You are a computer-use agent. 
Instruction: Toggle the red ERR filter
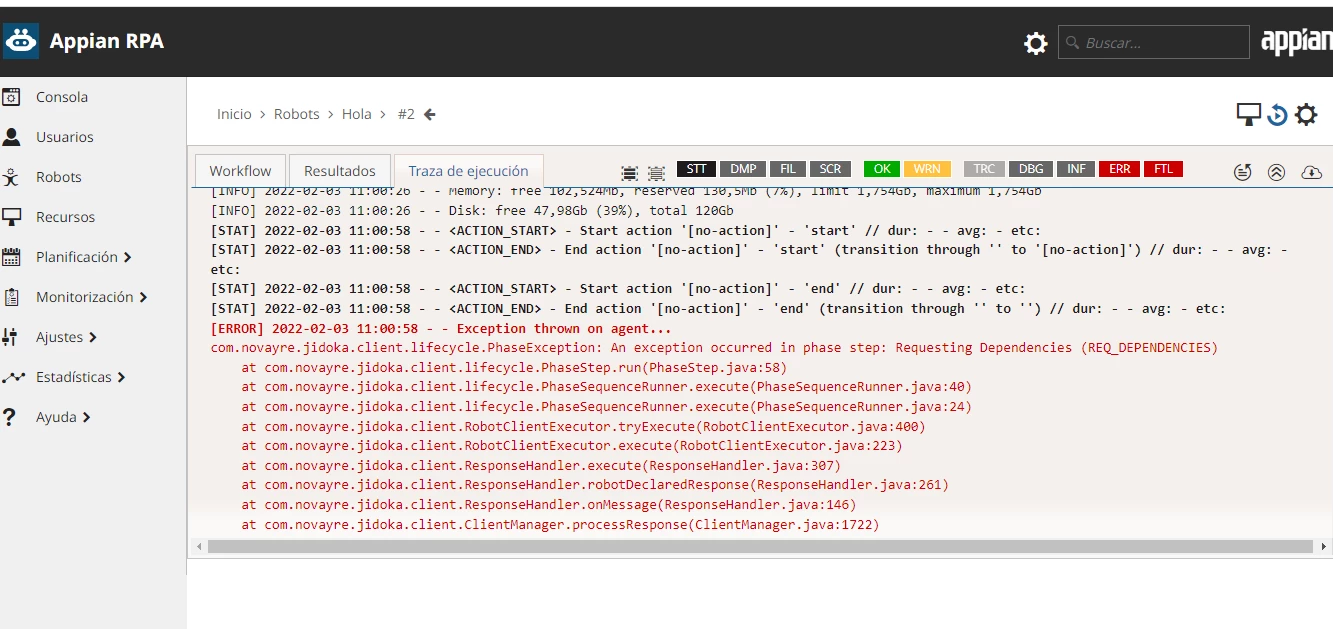click(1120, 169)
